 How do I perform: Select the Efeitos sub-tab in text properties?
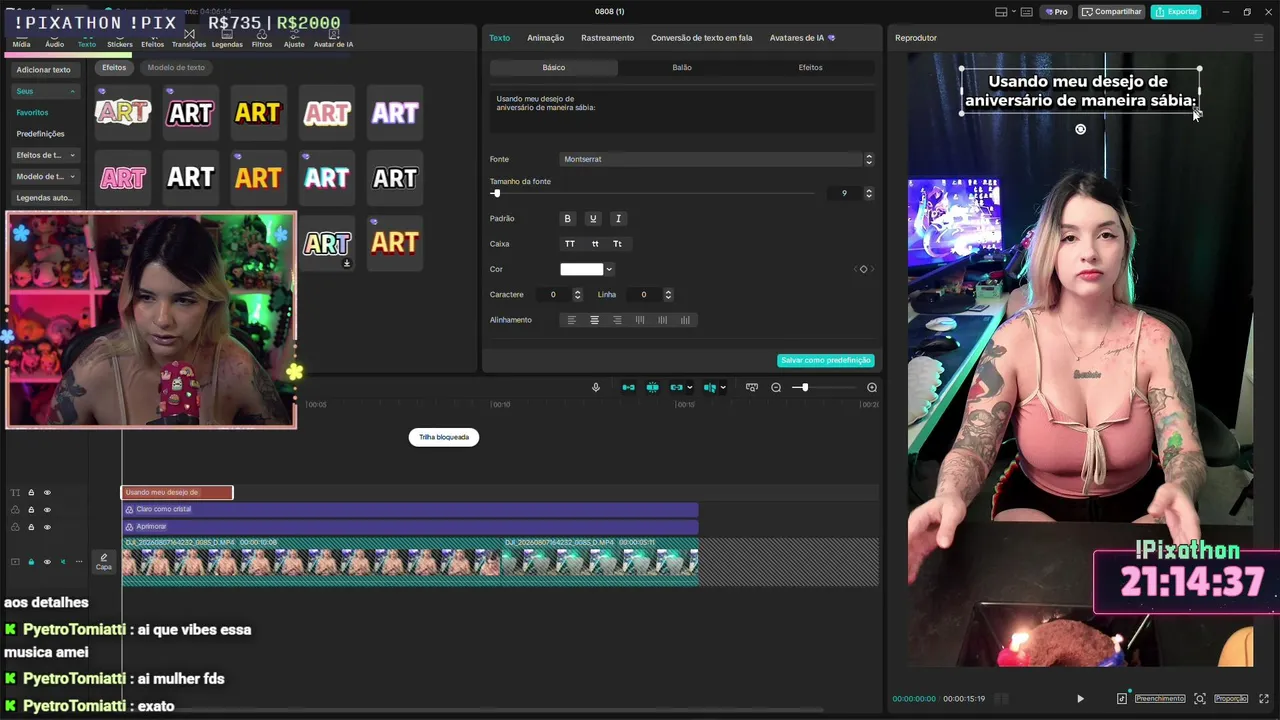pos(811,68)
